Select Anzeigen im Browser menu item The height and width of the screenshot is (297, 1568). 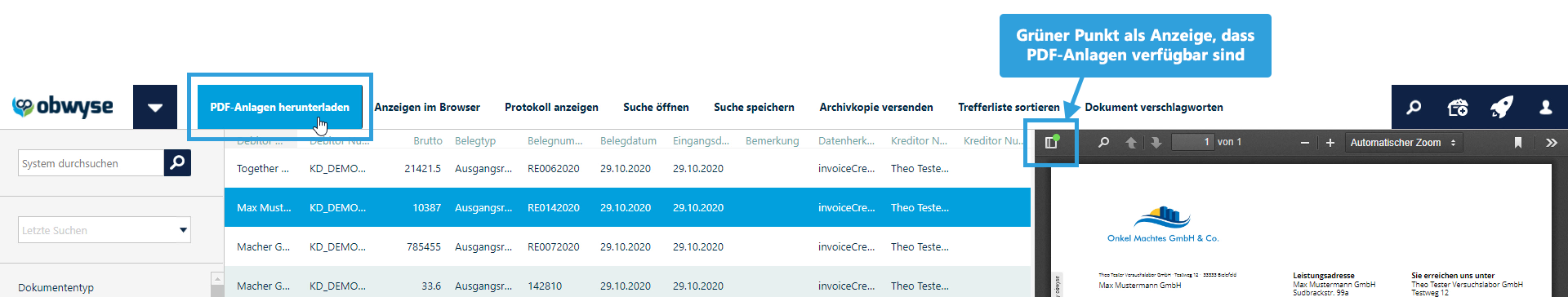(x=427, y=107)
